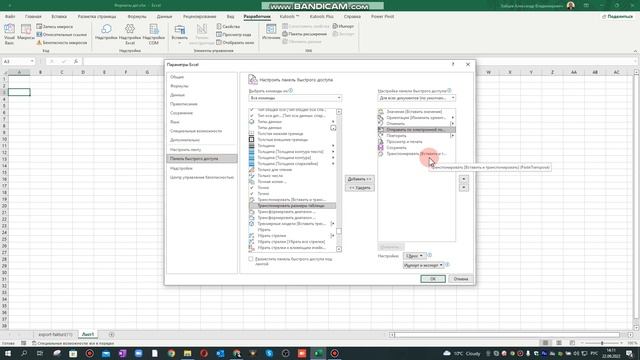Image resolution: width=640 pixels, height=360 pixels.
Task: Open Google Chrome from the taskbar
Action: [171, 353]
